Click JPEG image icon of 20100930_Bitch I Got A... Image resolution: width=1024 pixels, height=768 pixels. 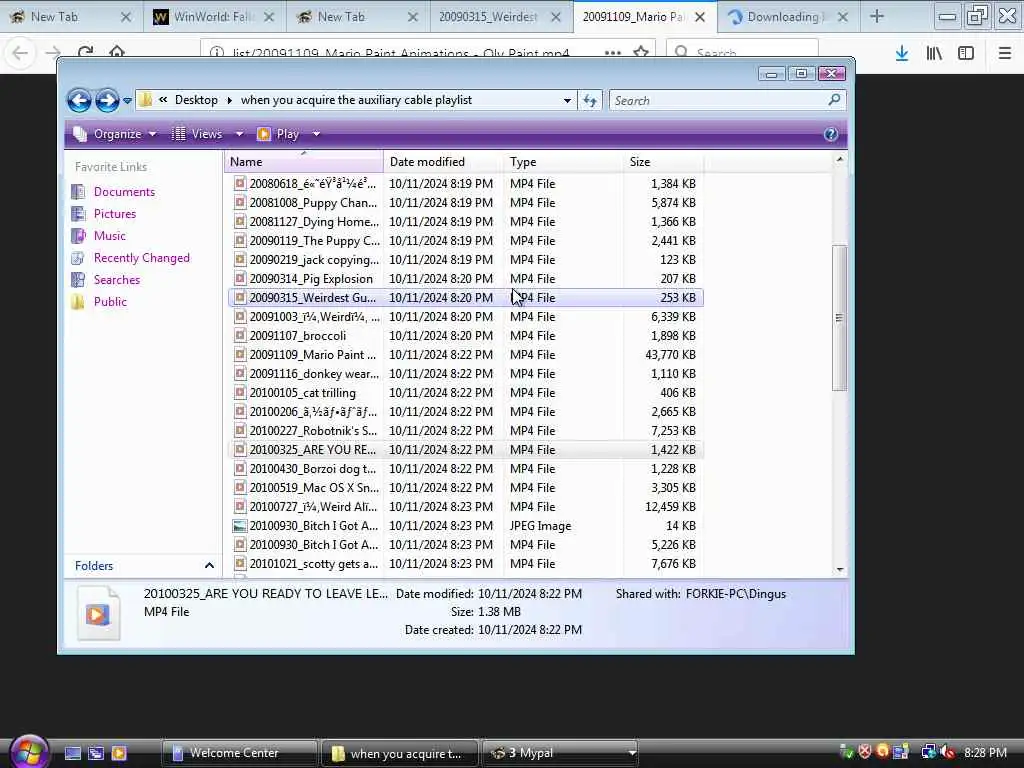[x=240, y=526]
